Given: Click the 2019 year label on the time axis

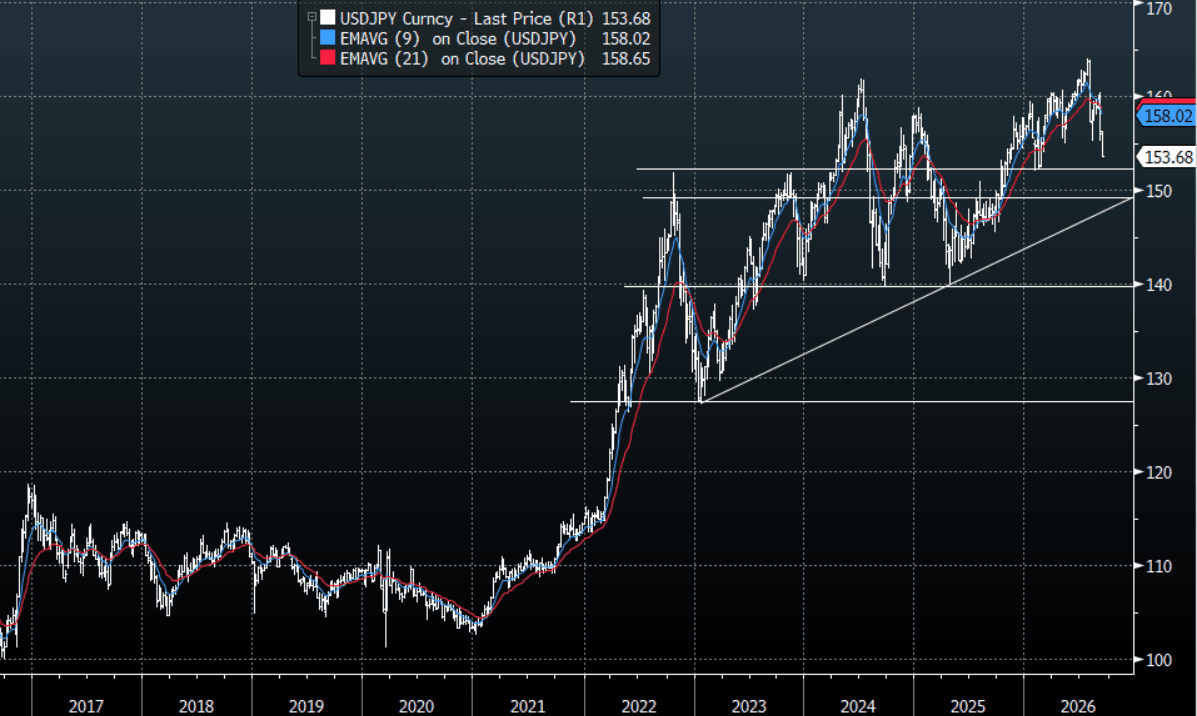Looking at the screenshot, I should pyautogui.click(x=306, y=706).
